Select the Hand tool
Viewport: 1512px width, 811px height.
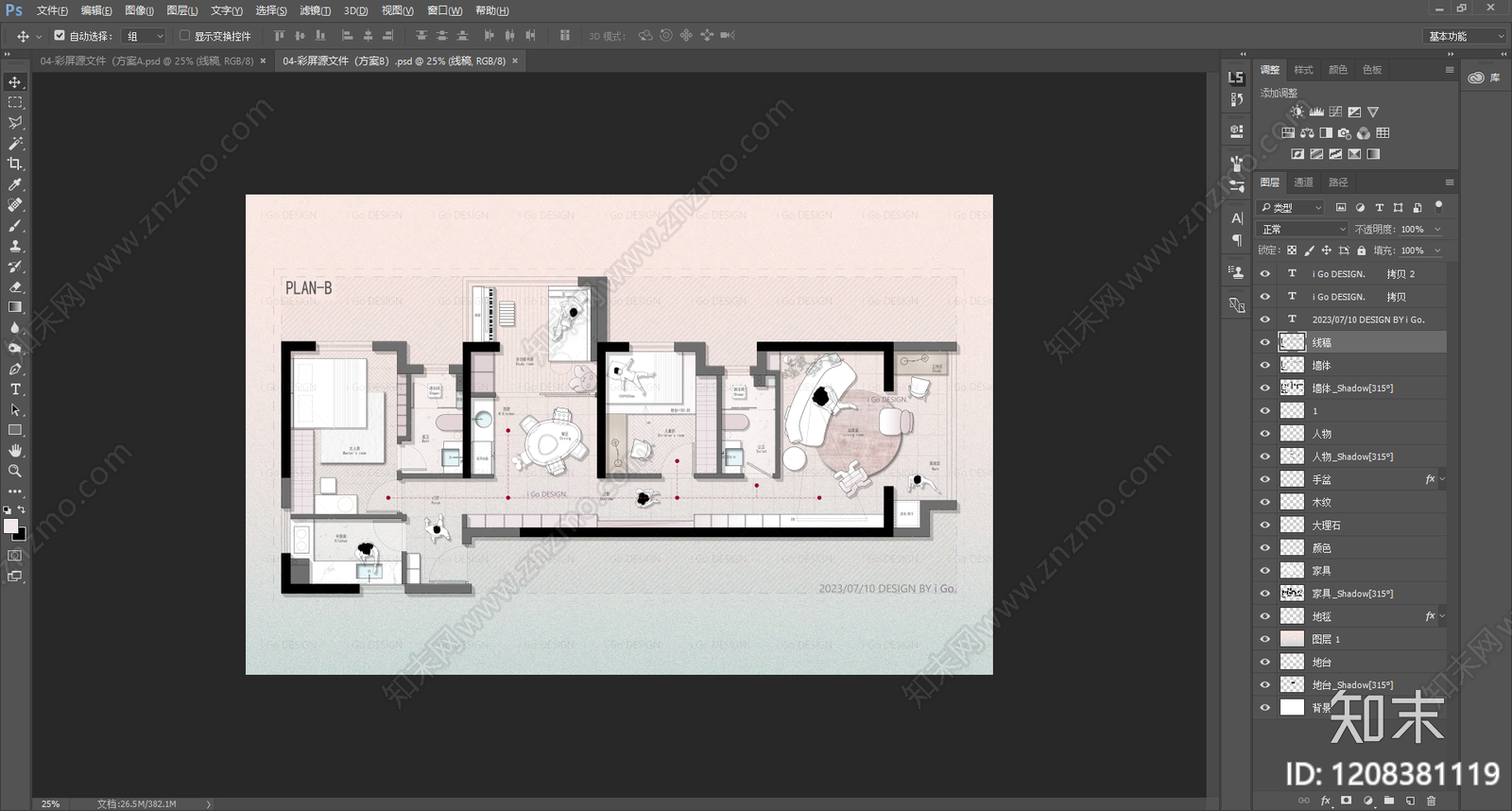click(x=15, y=451)
